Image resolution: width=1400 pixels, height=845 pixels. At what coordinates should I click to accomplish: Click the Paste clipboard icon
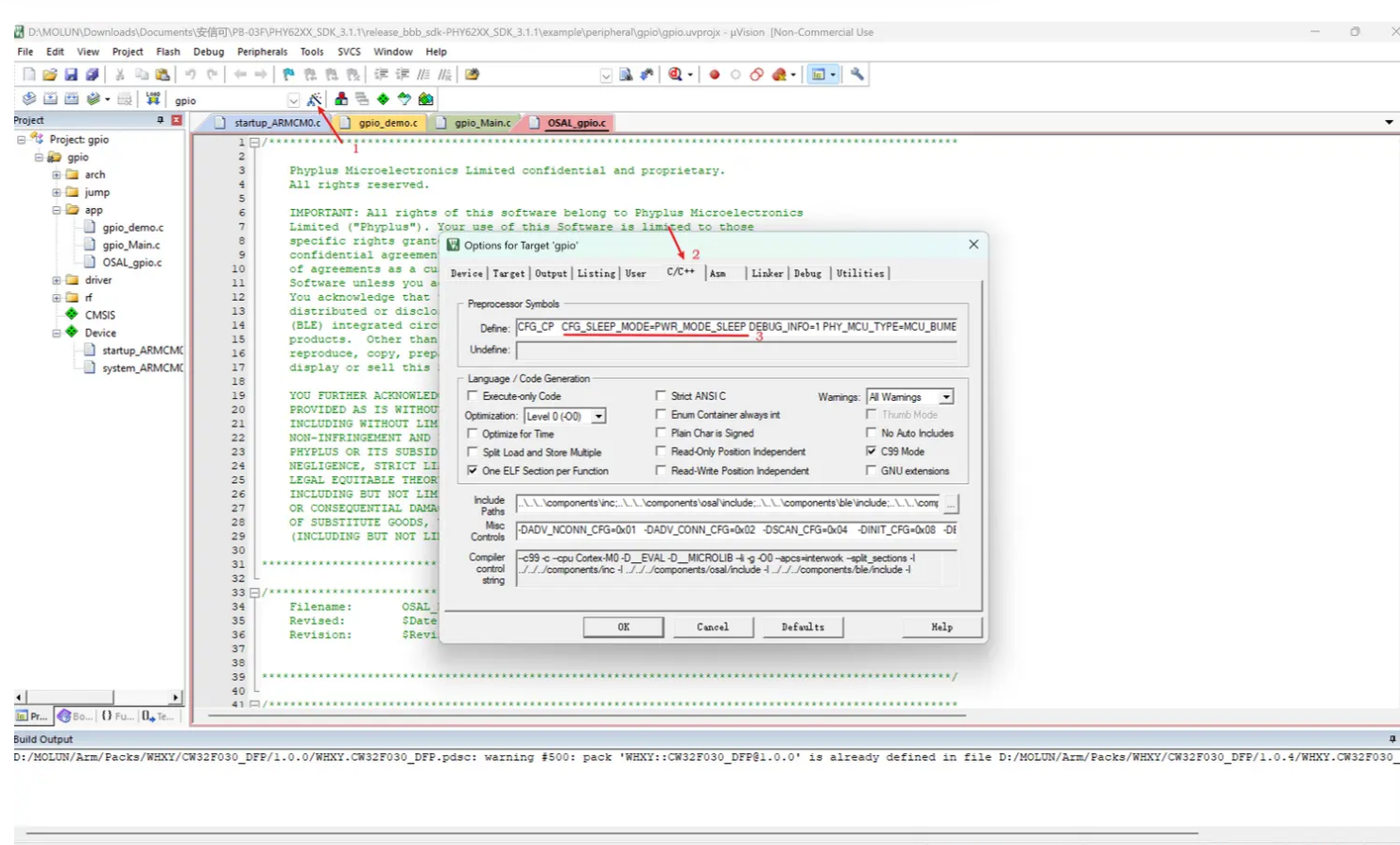pyautogui.click(x=163, y=75)
